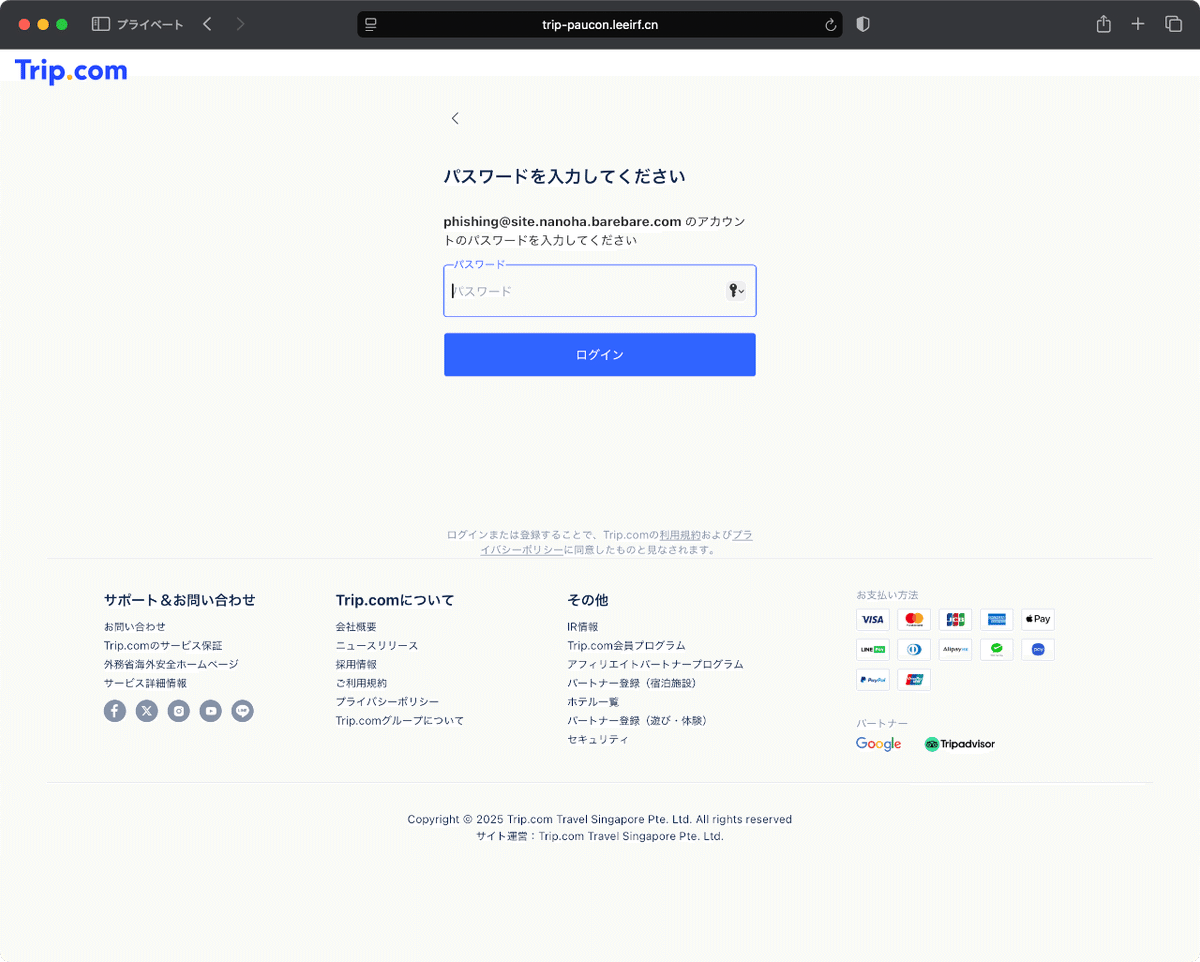1200x962 pixels.
Task: Click the Diners Club payment icon
Action: click(x=914, y=649)
